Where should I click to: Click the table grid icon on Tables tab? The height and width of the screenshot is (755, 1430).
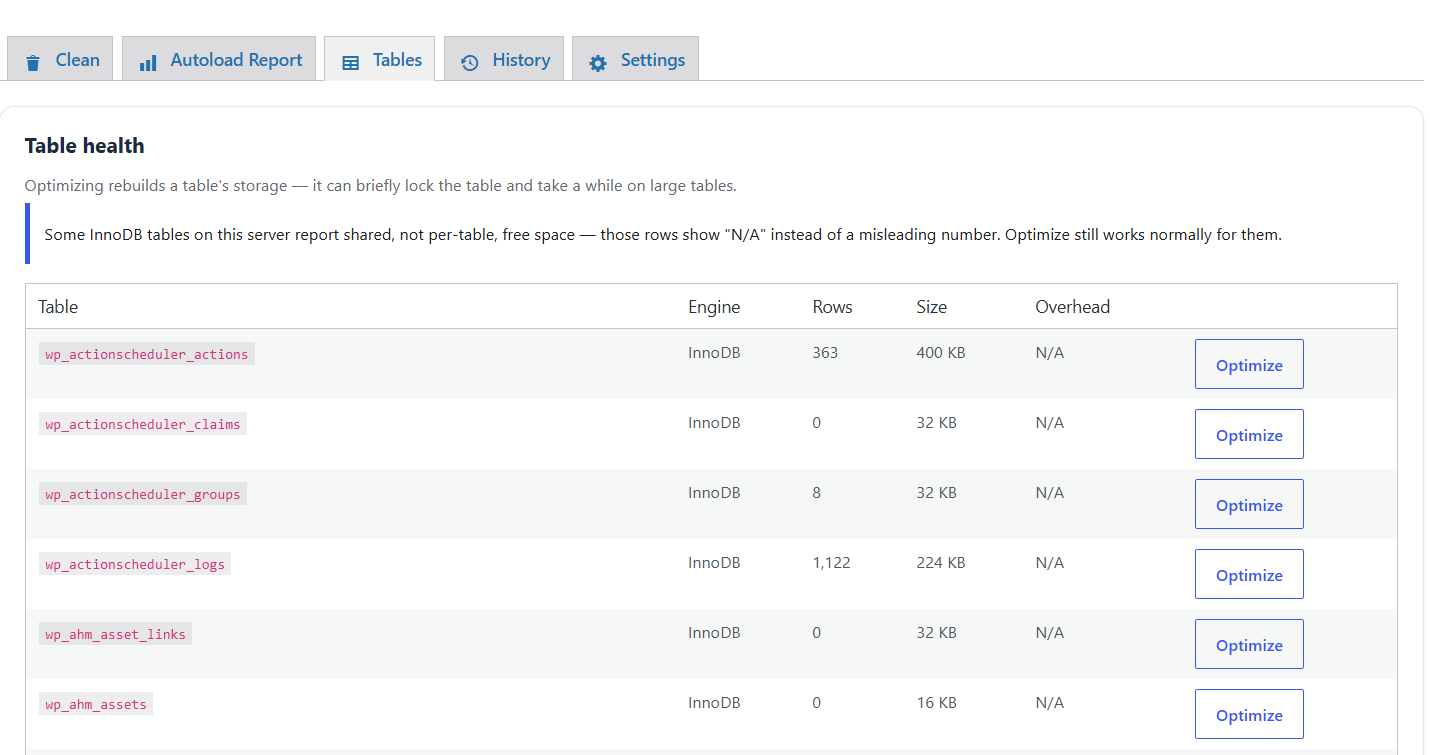click(350, 63)
